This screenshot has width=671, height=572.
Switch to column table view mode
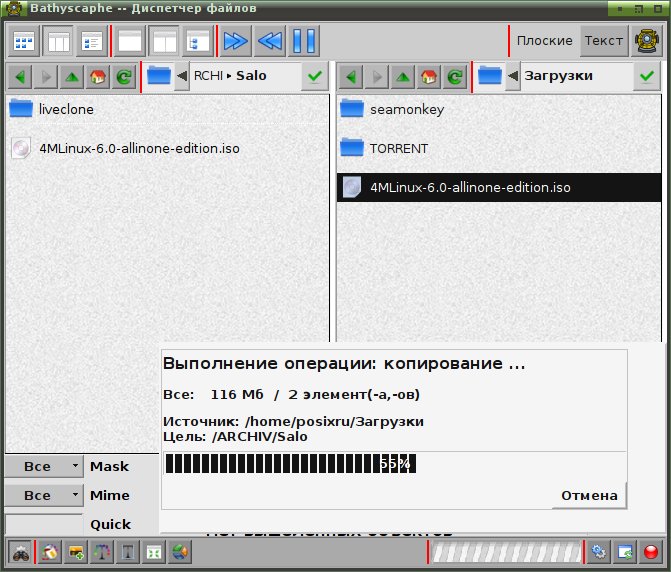coord(58,41)
